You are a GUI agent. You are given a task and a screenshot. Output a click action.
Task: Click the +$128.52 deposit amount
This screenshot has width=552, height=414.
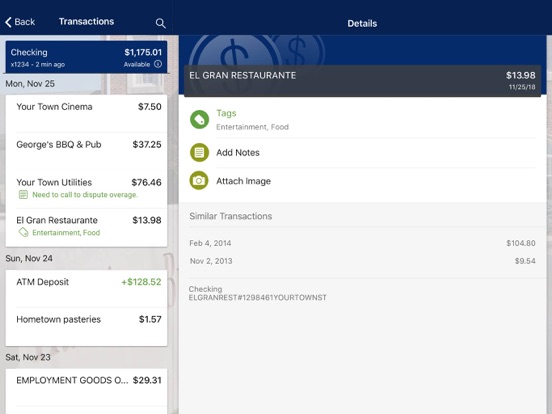coord(141,282)
